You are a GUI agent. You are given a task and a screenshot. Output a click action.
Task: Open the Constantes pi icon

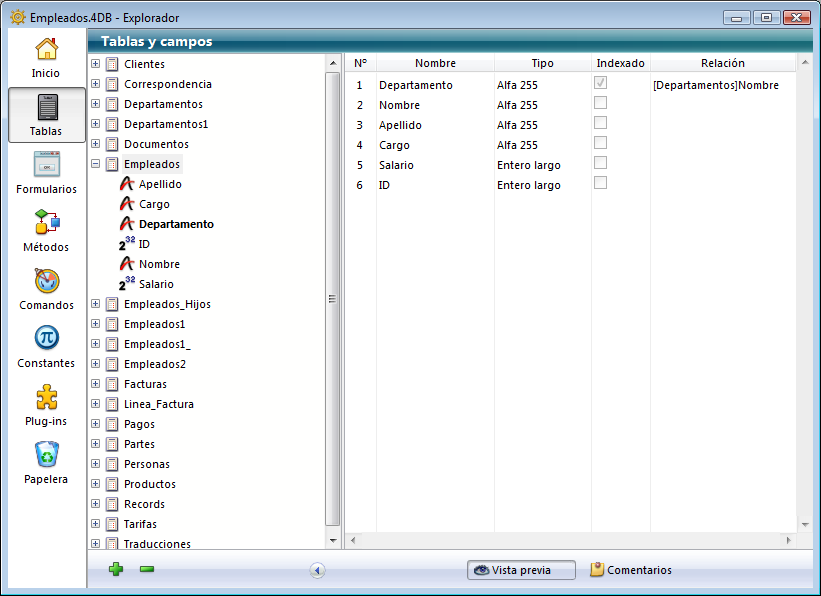click(x=46, y=339)
